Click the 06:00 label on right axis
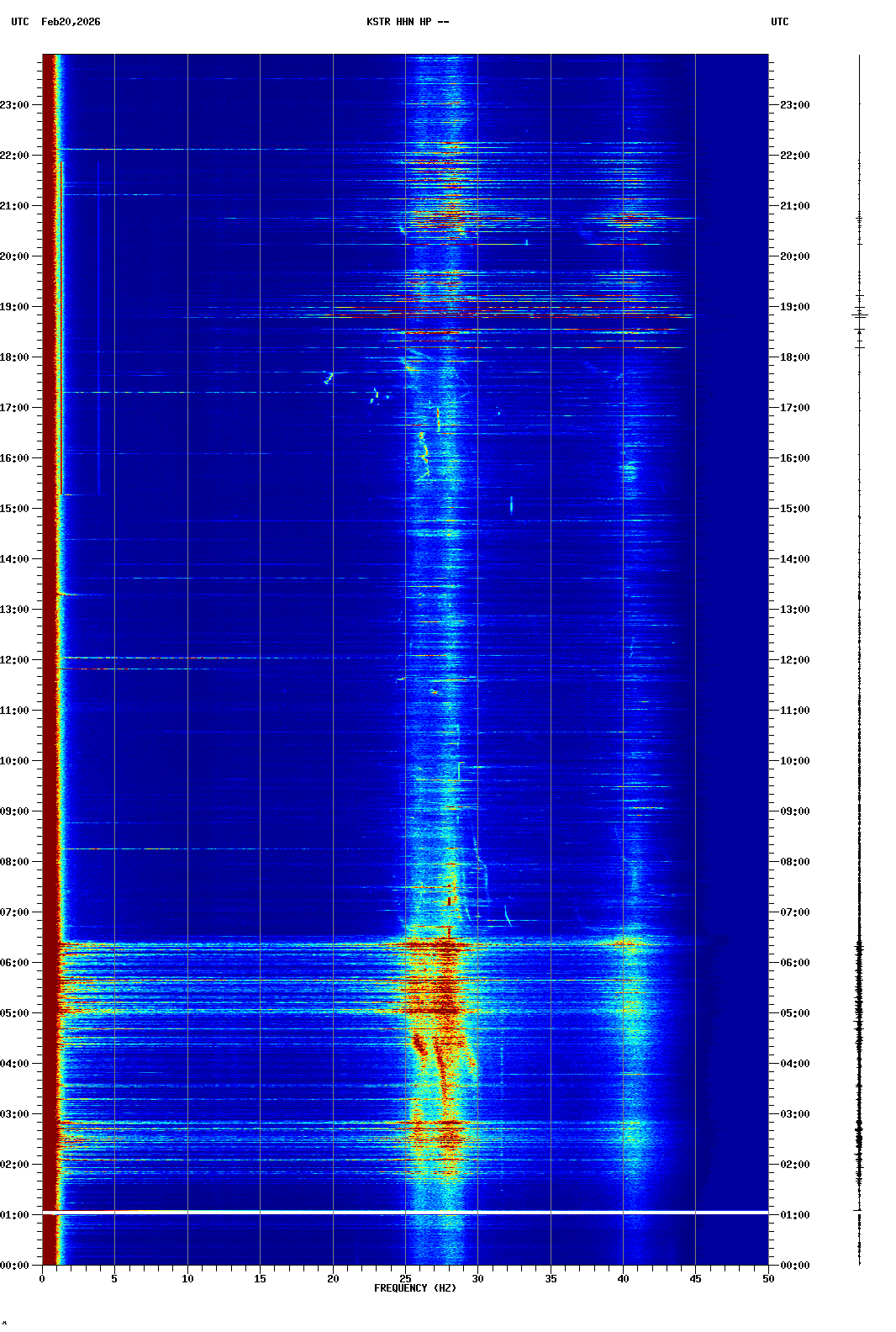Viewport: 896px width, 1332px height. tap(794, 963)
